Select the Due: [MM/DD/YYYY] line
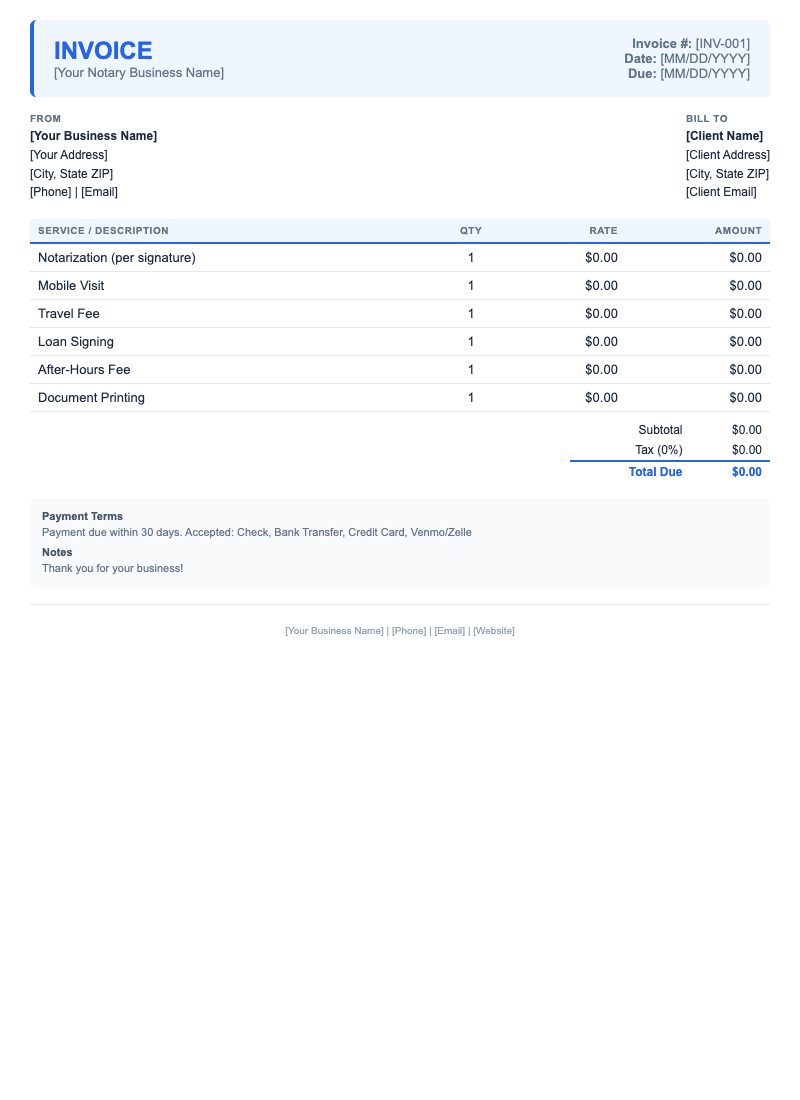The width and height of the screenshot is (800, 1100). (x=688, y=74)
